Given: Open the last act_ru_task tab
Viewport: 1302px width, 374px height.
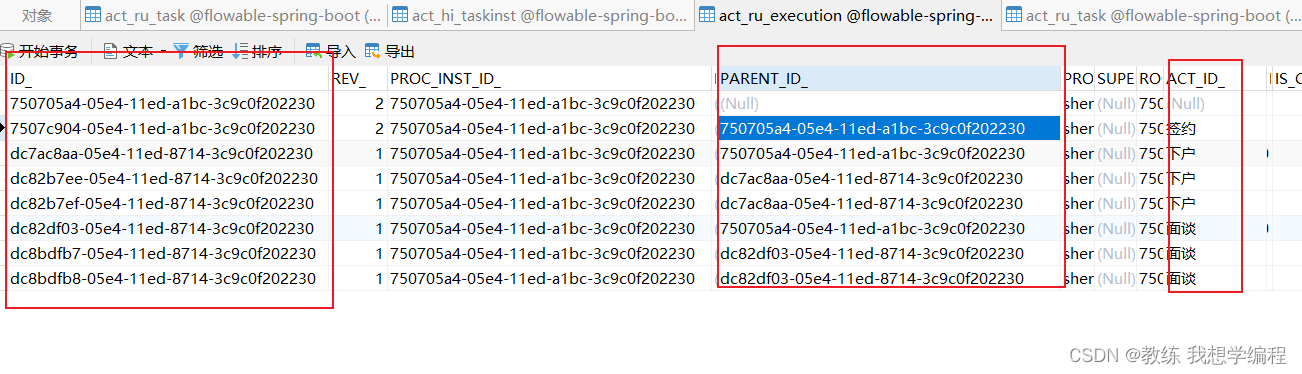Looking at the screenshot, I should tap(1152, 15).
